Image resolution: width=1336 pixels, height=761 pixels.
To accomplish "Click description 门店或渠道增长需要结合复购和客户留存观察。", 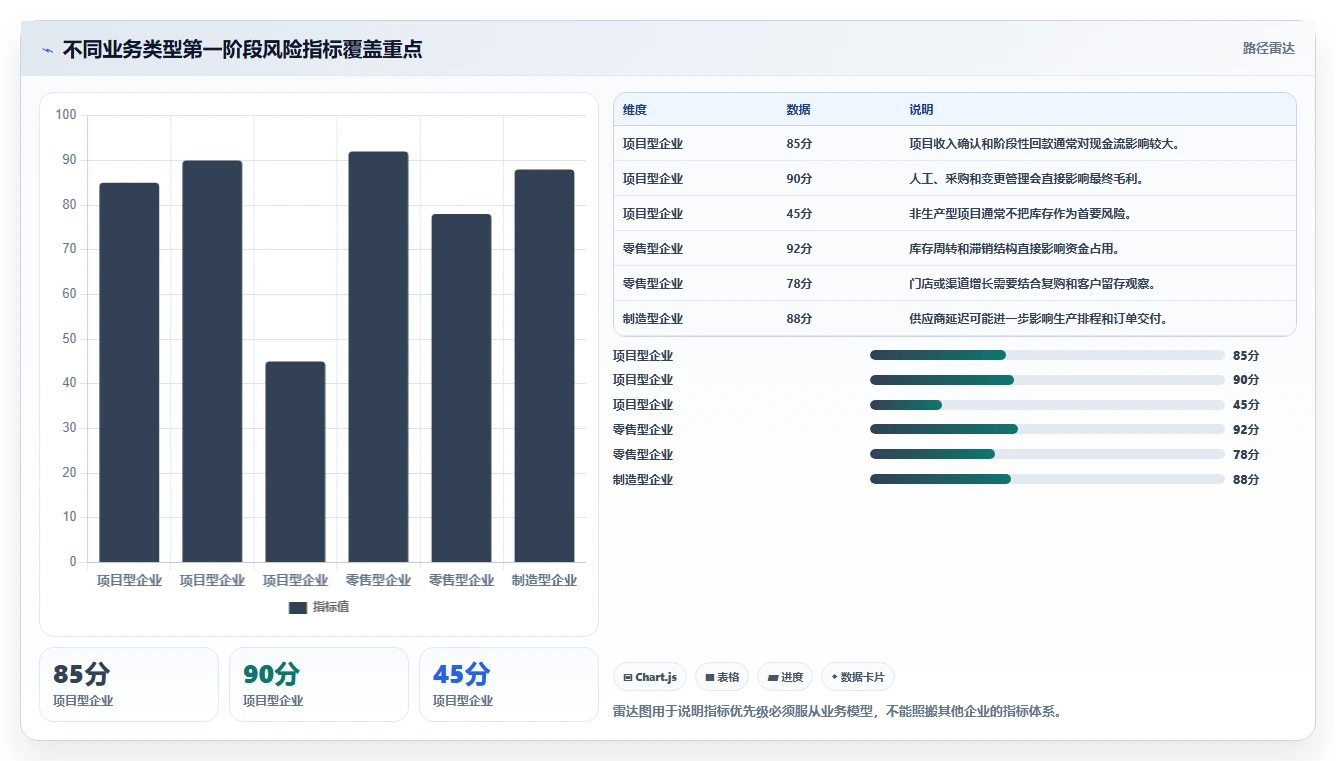I will click(1032, 284).
